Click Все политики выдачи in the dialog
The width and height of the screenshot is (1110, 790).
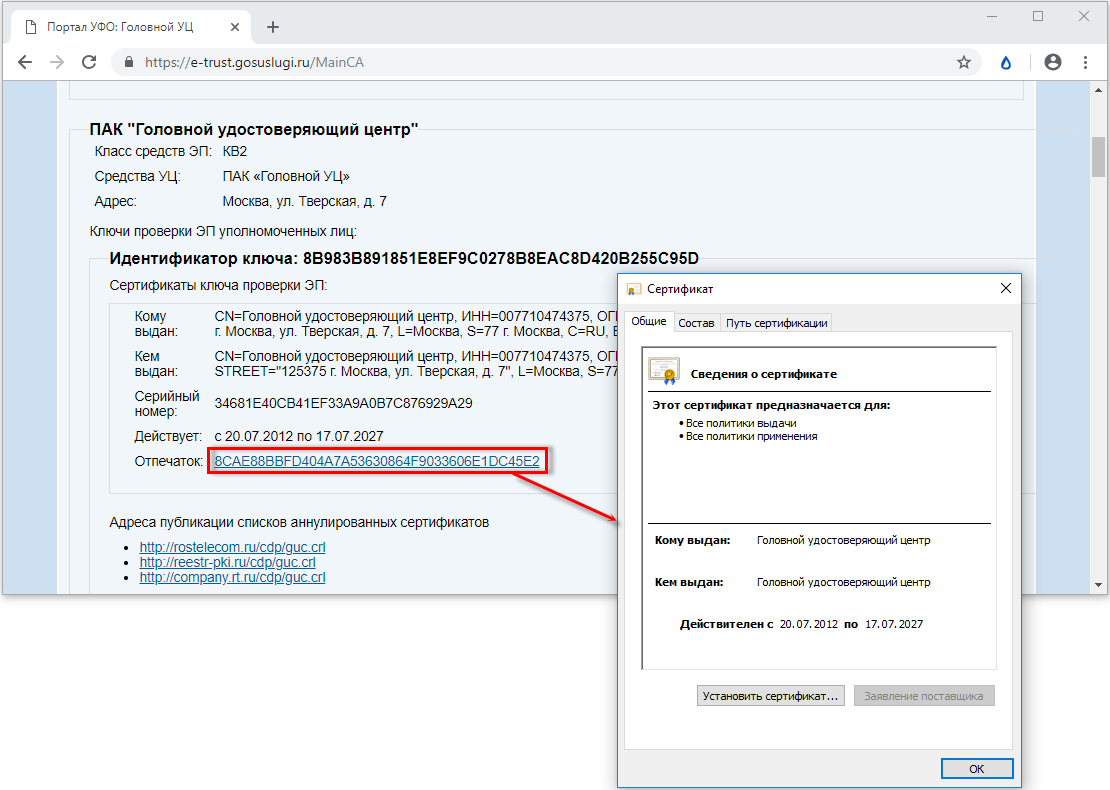(x=741, y=423)
